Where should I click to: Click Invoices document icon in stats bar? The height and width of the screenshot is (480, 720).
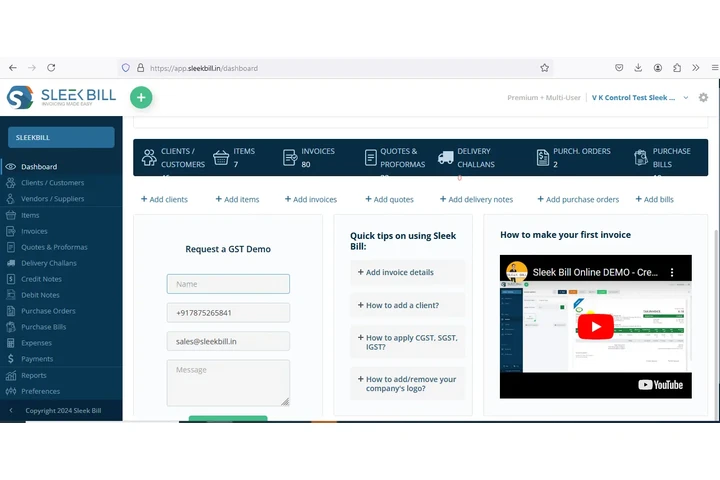[x=290, y=158]
